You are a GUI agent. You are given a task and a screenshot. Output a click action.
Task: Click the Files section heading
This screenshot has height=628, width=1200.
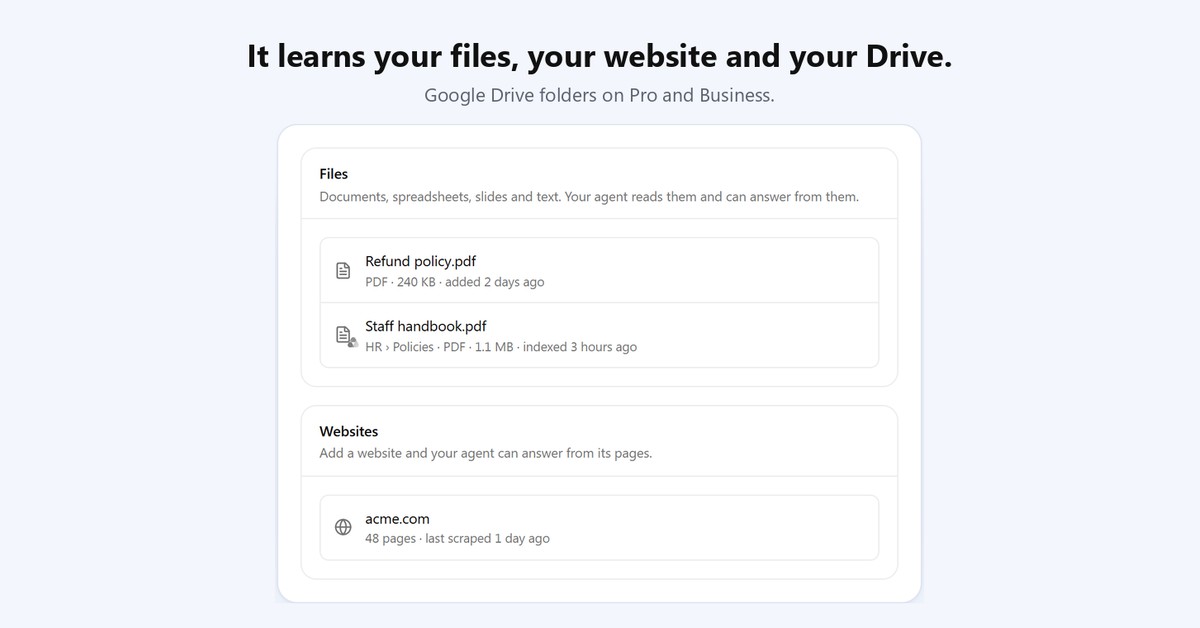(334, 174)
